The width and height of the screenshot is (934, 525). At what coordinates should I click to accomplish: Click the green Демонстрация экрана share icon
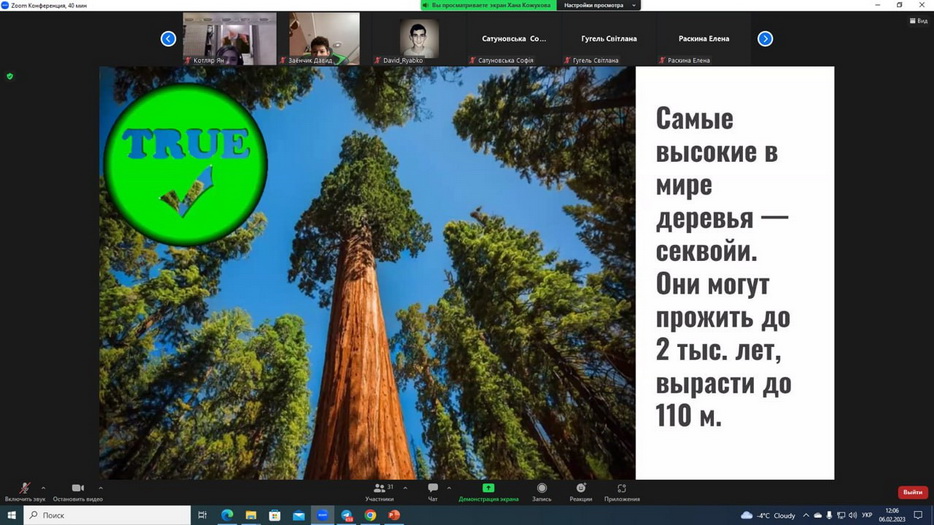point(488,489)
